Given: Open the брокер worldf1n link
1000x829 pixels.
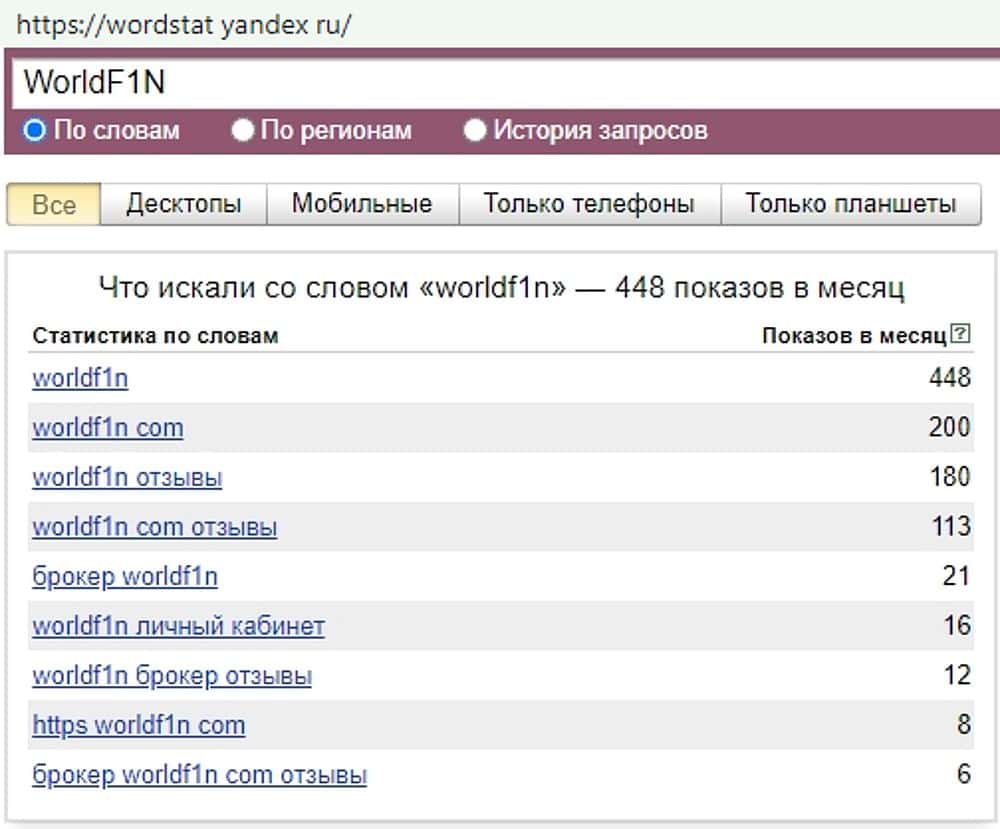Looking at the screenshot, I should [x=125, y=577].
